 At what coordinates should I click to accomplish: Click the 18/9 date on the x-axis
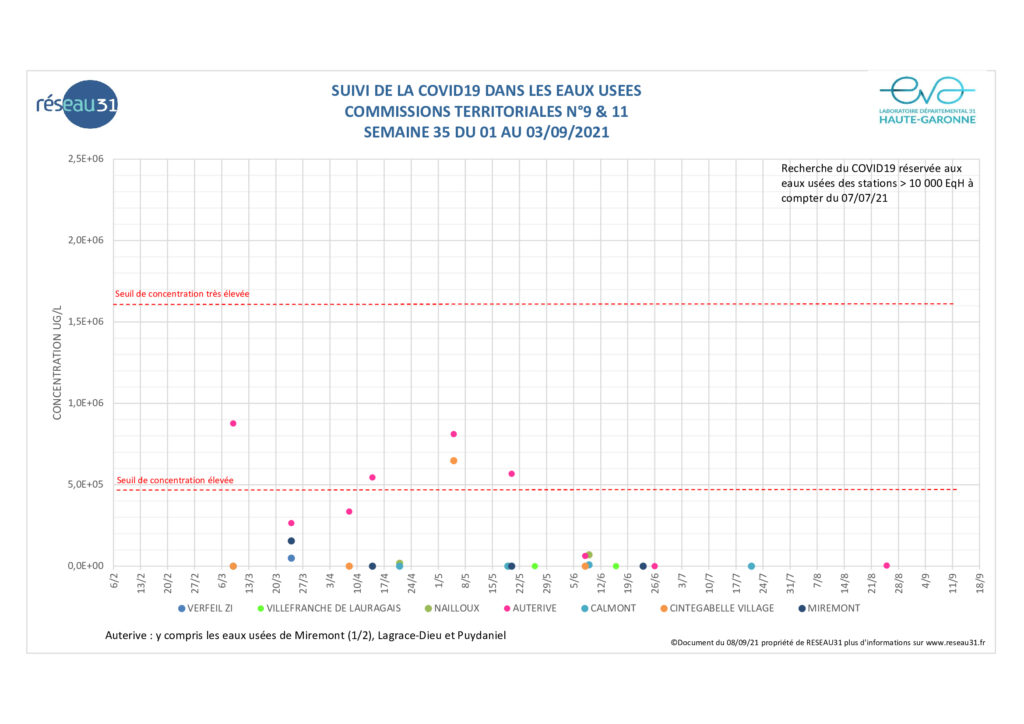coord(980,583)
